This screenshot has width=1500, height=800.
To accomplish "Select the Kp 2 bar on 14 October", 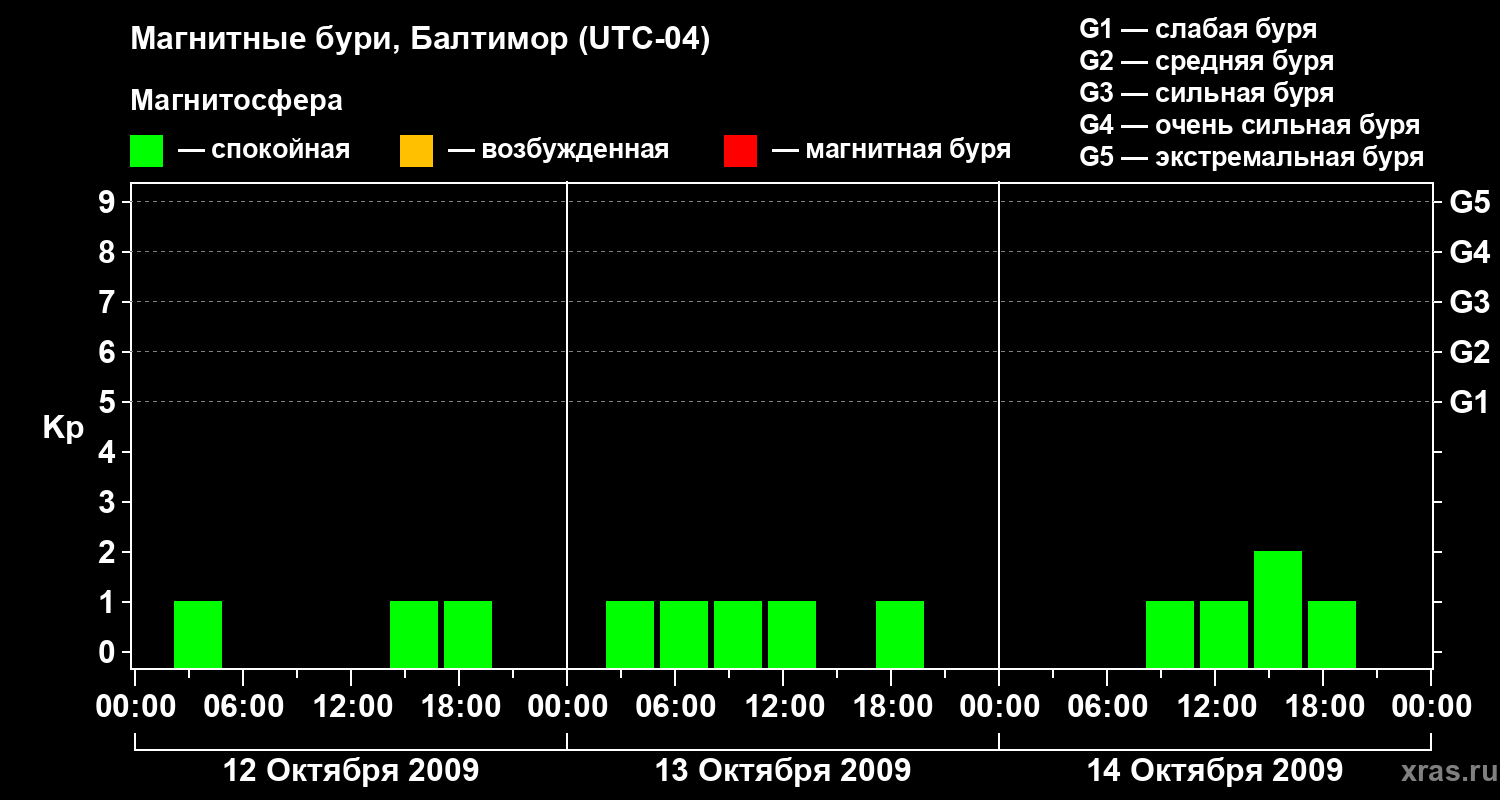I will [1278, 609].
